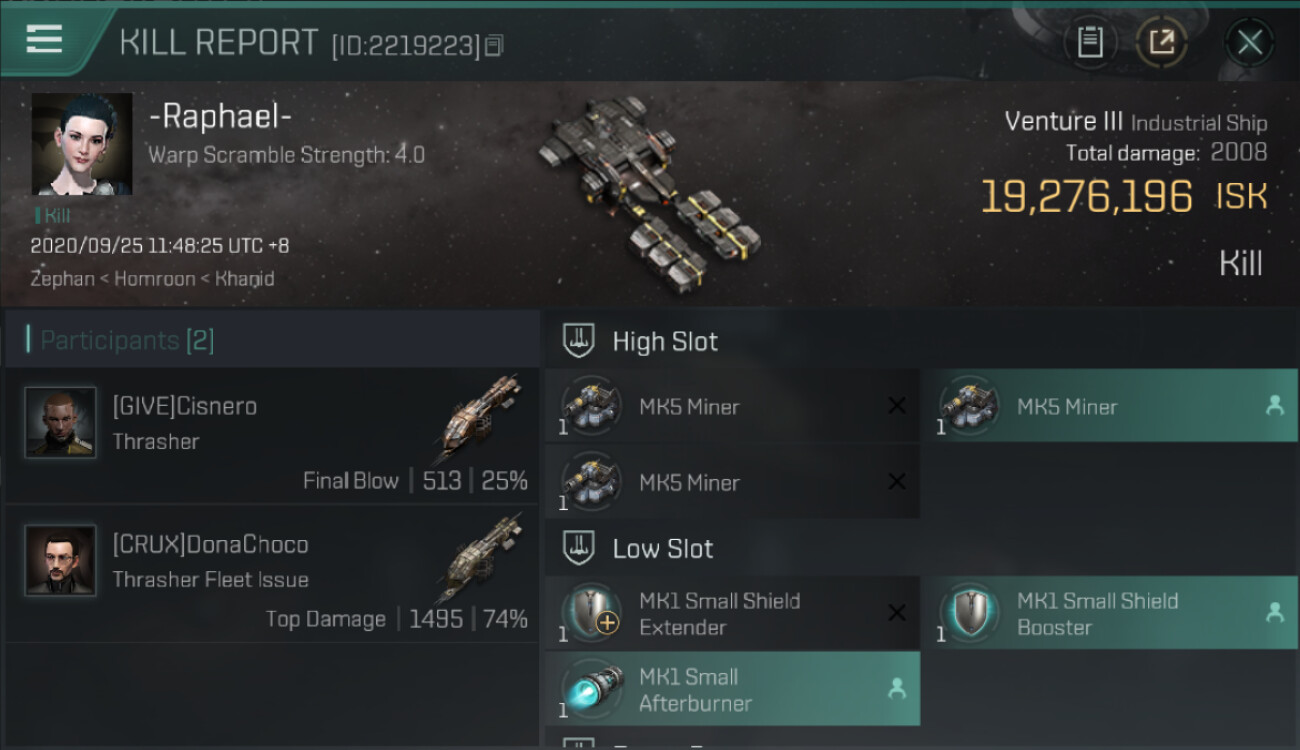Viewport: 1300px width, 750px height.
Task: Open DonaChoco's pilot portrait
Action: (x=61, y=560)
